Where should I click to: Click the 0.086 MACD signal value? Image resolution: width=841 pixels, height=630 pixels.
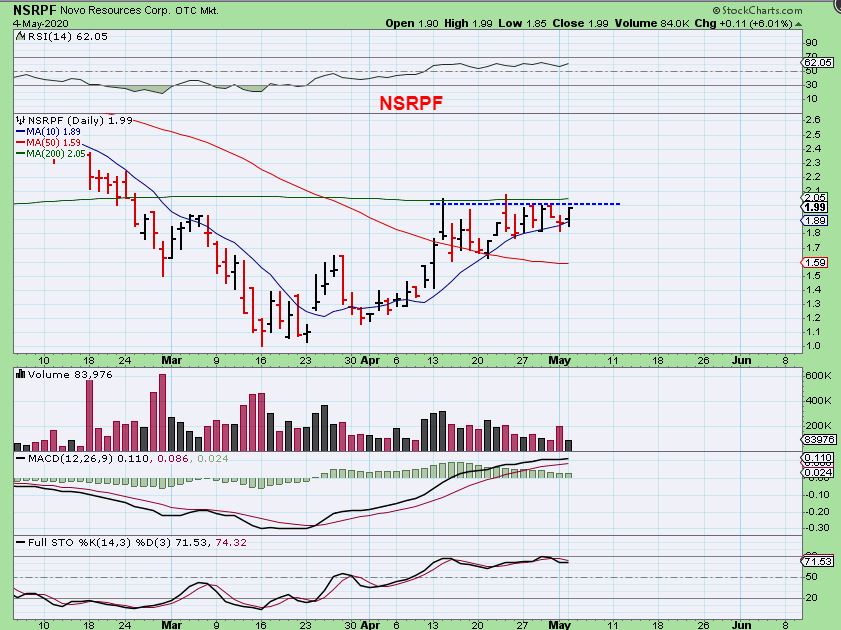click(x=173, y=458)
